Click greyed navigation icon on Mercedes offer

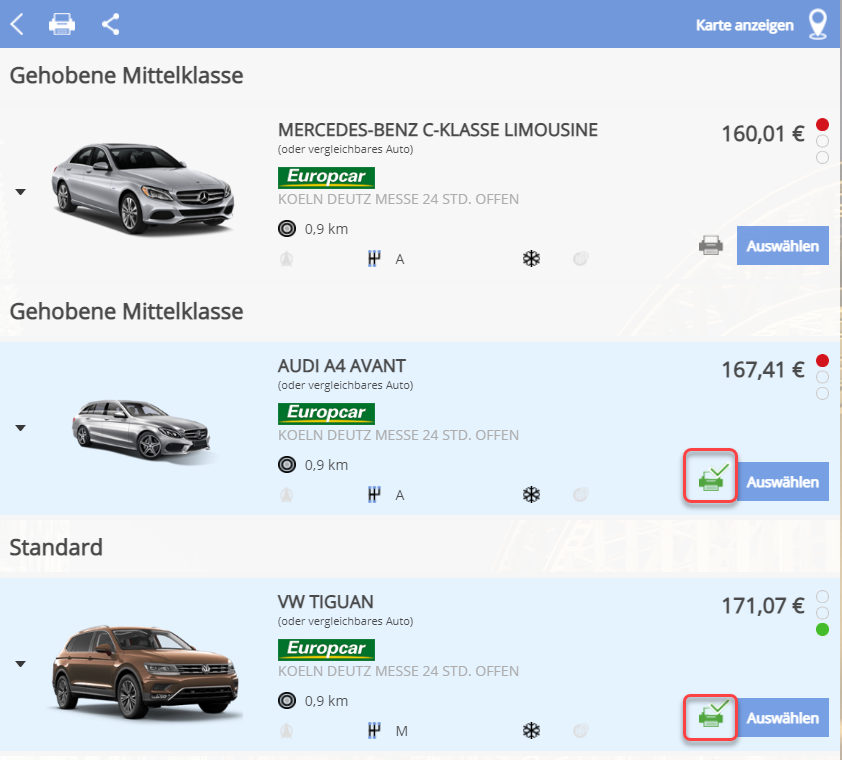[286, 259]
